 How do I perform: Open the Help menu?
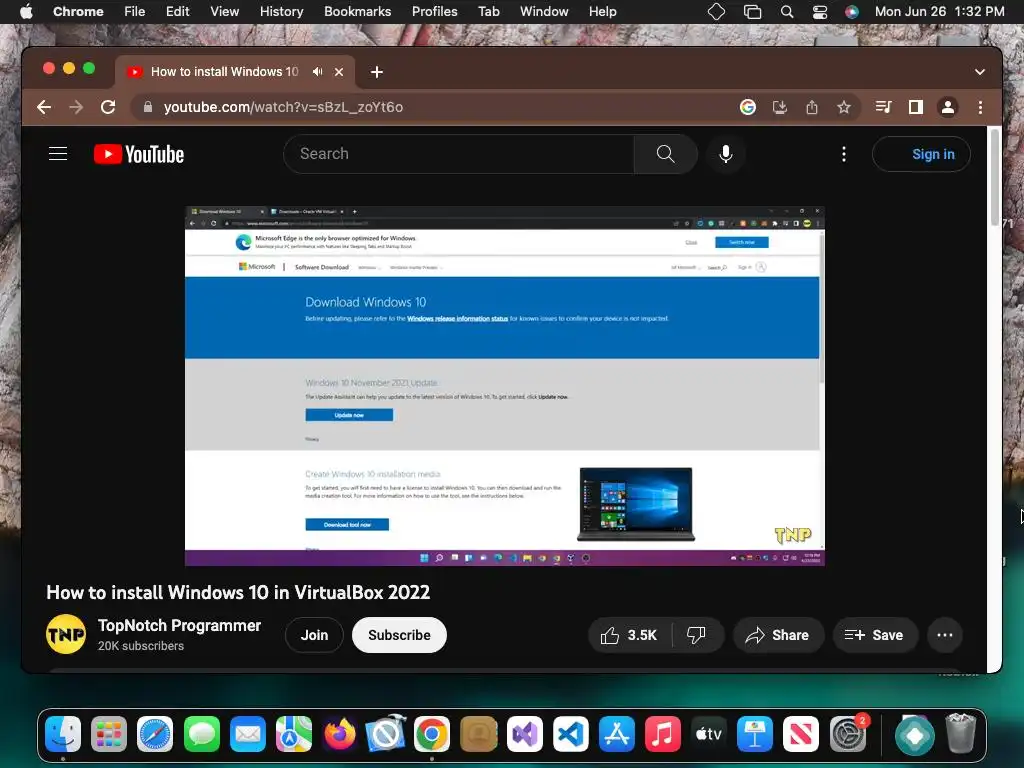coord(602,12)
